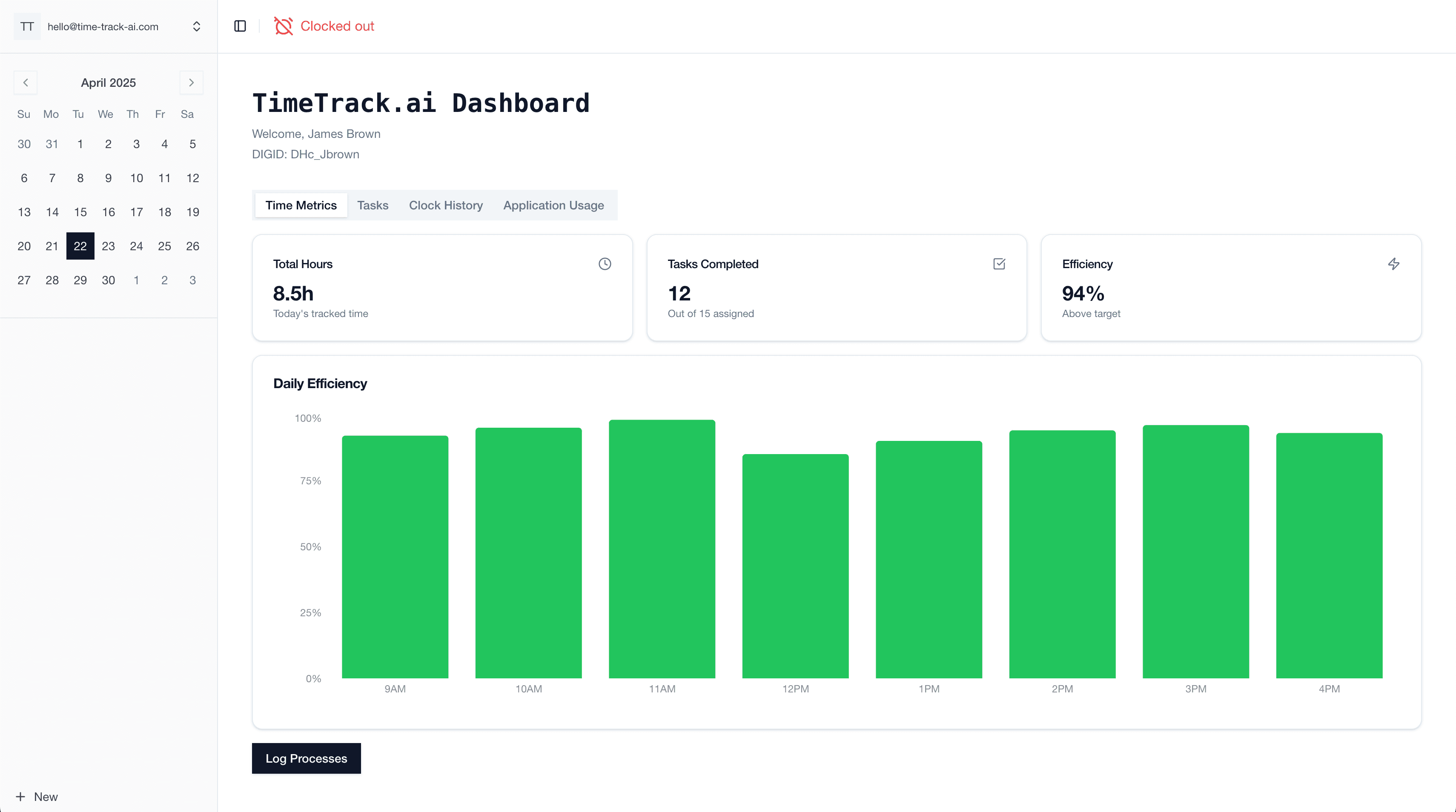This screenshot has height=812, width=1456.
Task: Click the Clocked out status label
Action: click(x=338, y=26)
